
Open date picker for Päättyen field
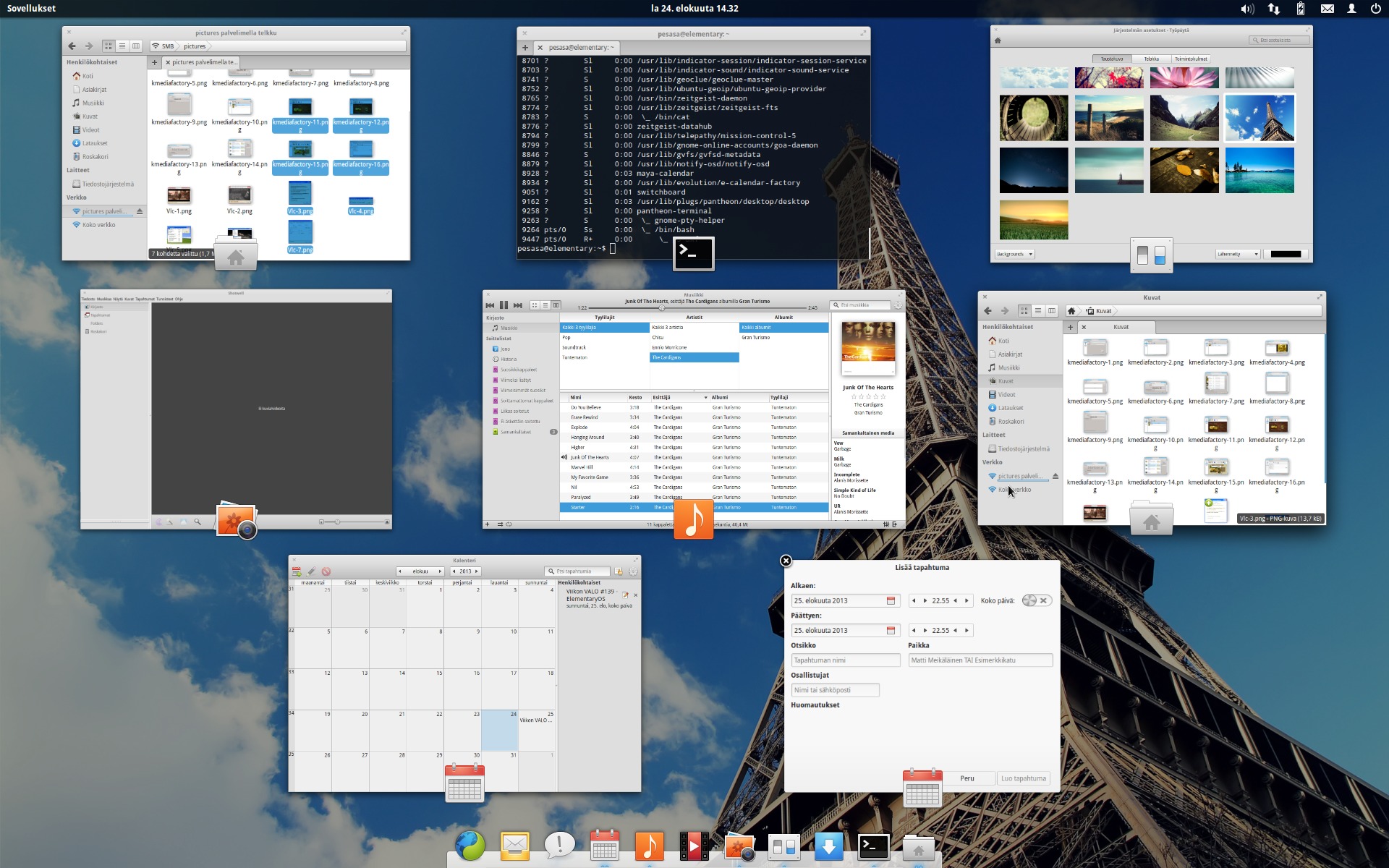point(891,631)
